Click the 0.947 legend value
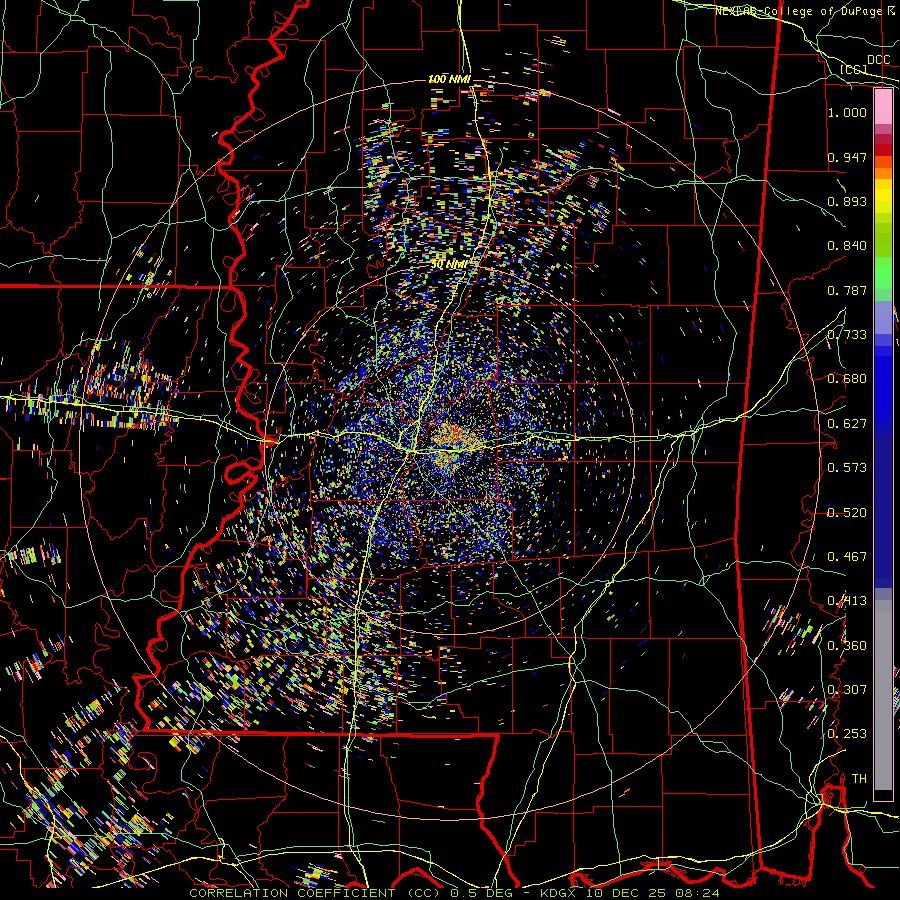900x900 pixels. pyautogui.click(x=847, y=157)
